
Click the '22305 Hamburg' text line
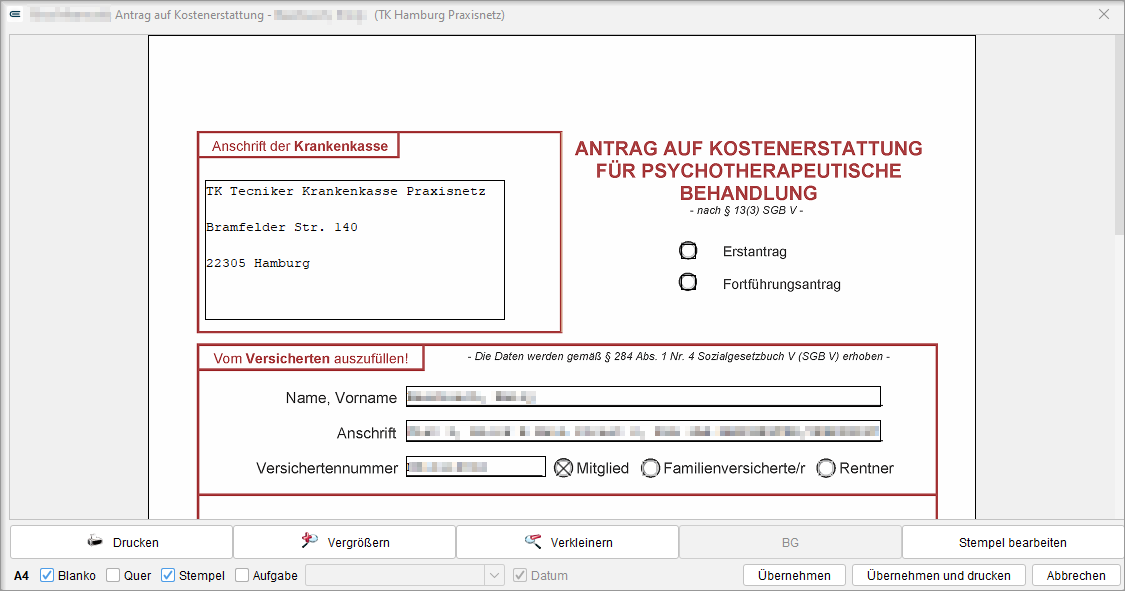tap(258, 263)
